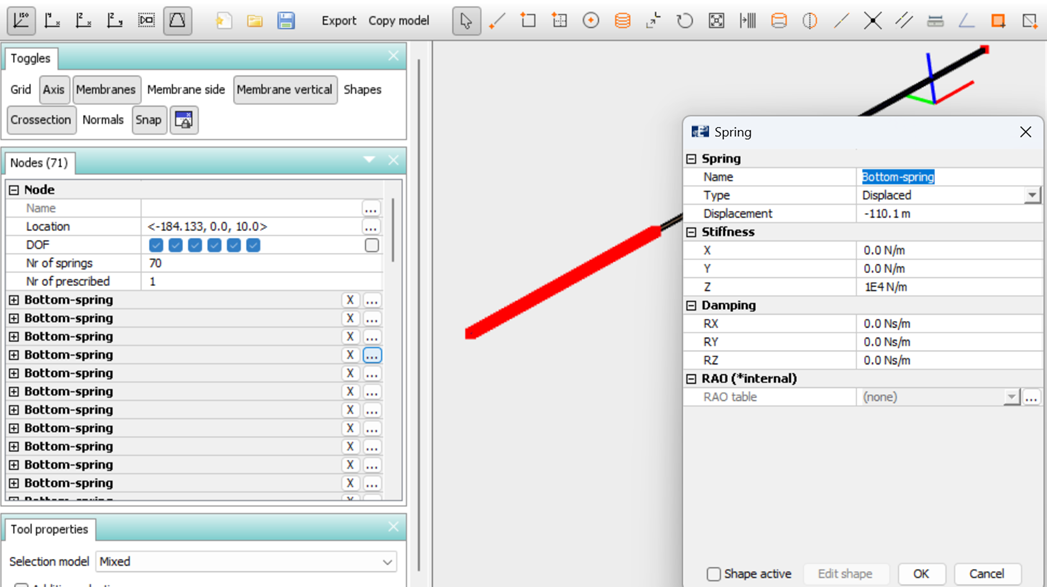Collapse the Damping section
Image resolution: width=1047 pixels, height=587 pixels.
[691, 305]
